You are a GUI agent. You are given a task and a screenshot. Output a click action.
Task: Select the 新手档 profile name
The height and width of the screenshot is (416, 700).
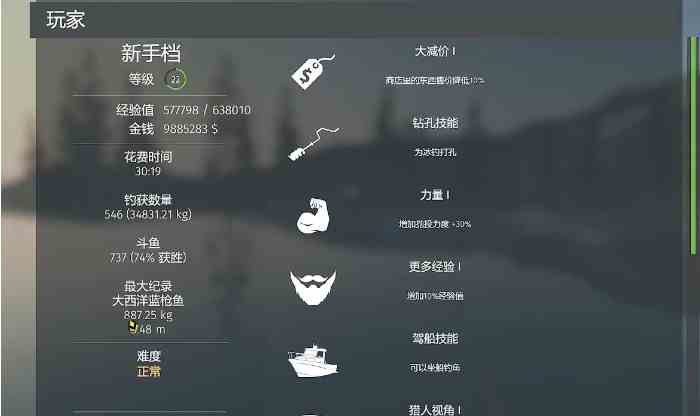(x=151, y=54)
